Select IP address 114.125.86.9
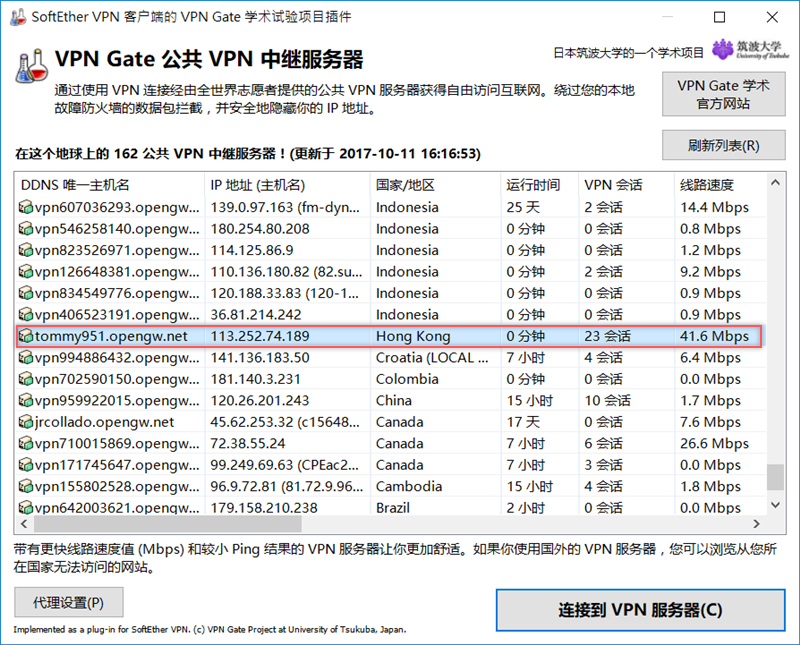The height and width of the screenshot is (645, 800). tap(252, 250)
